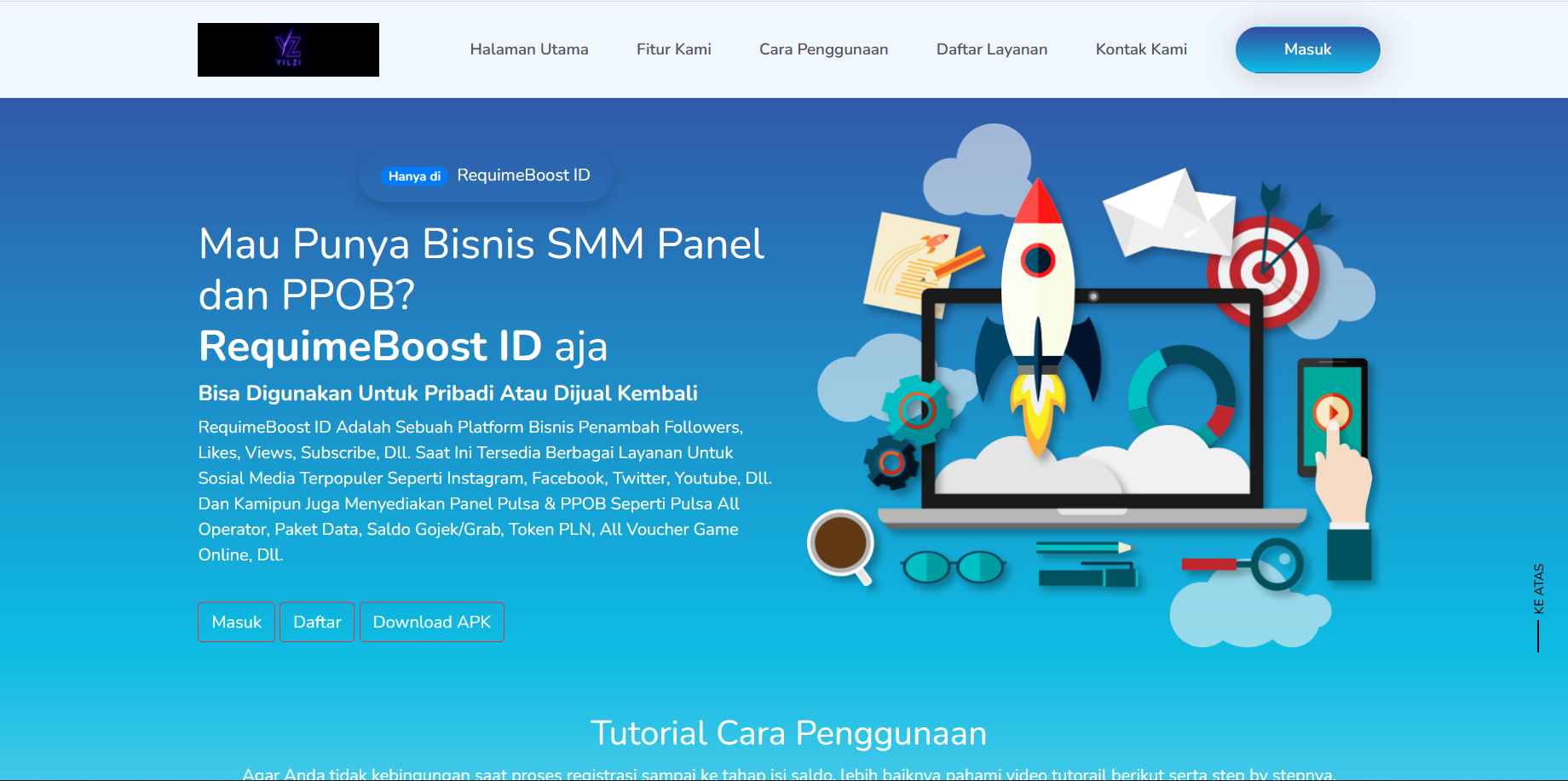Click the Daftar button
Image resolution: width=1568 pixels, height=781 pixels.
tap(317, 622)
